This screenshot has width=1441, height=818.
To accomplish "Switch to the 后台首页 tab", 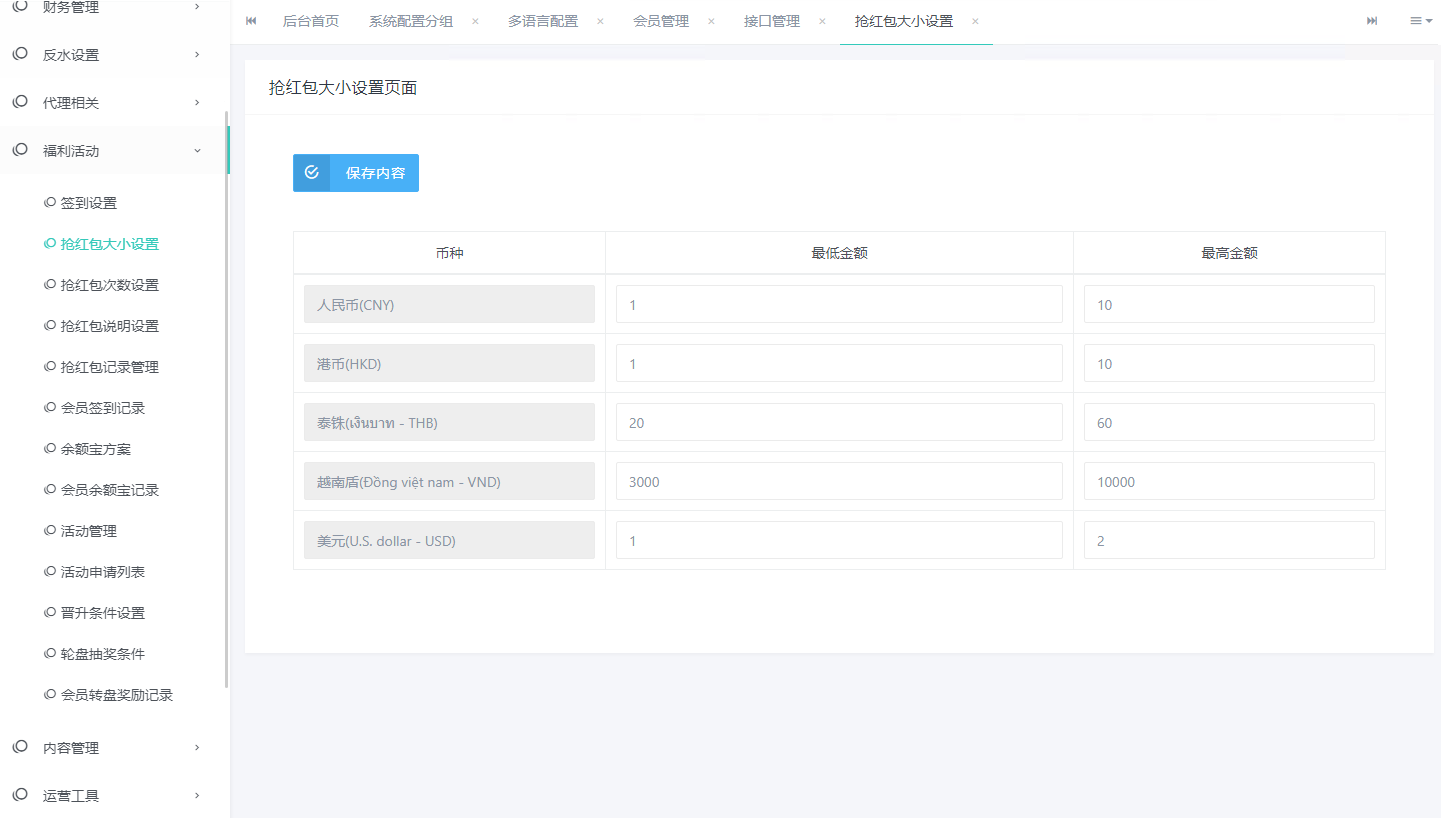I will (310, 21).
